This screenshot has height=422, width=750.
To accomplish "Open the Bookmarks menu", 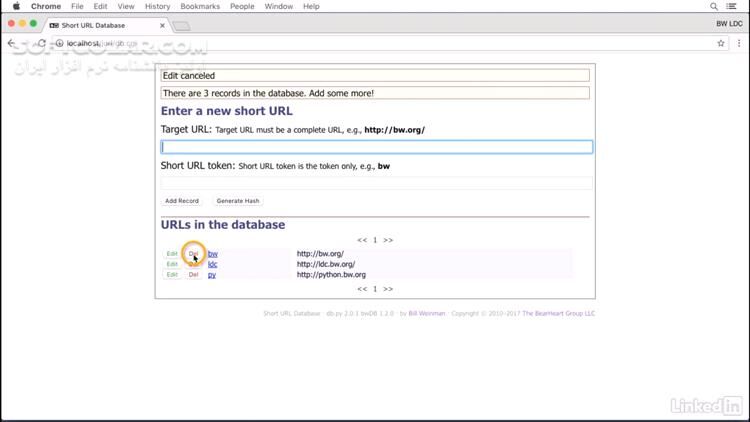I will point(199,6).
